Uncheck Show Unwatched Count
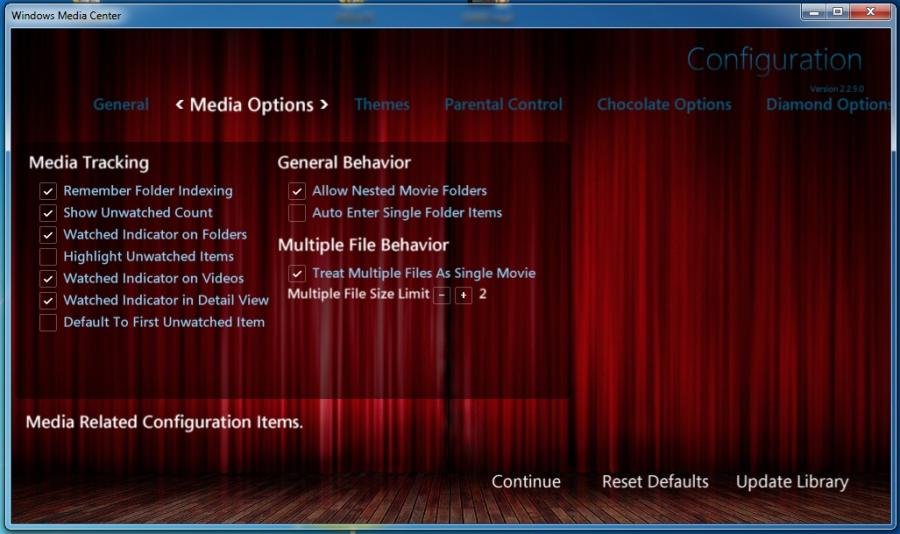Viewport: 900px width, 534px height. 48,213
